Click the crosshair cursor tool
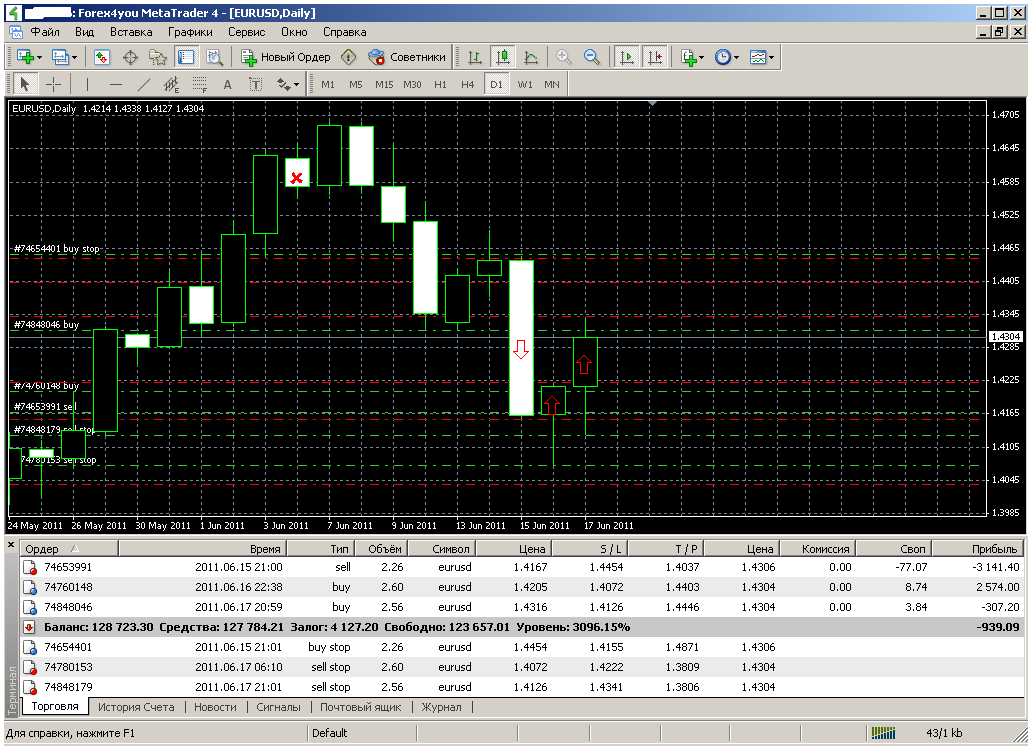 coord(54,84)
